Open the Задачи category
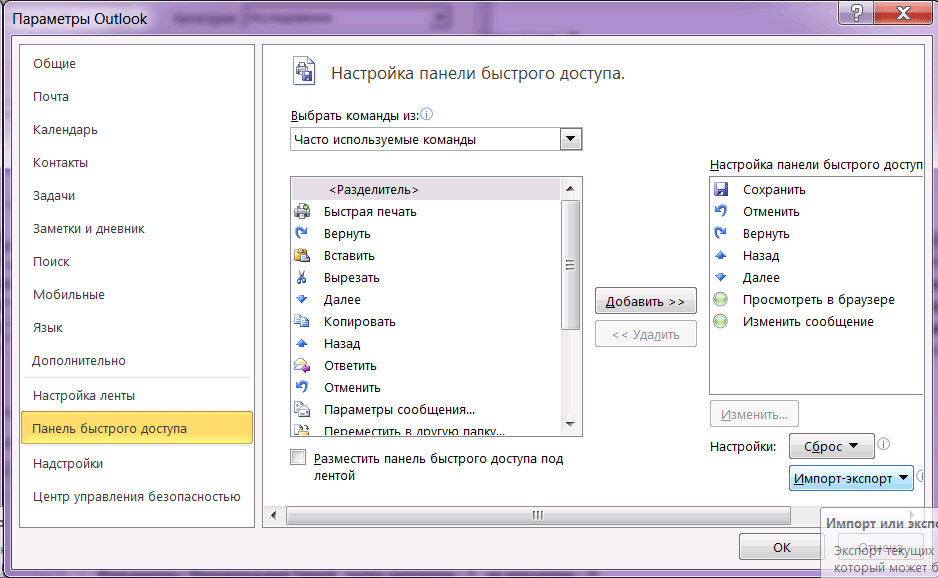The image size is (938, 578). 137,195
